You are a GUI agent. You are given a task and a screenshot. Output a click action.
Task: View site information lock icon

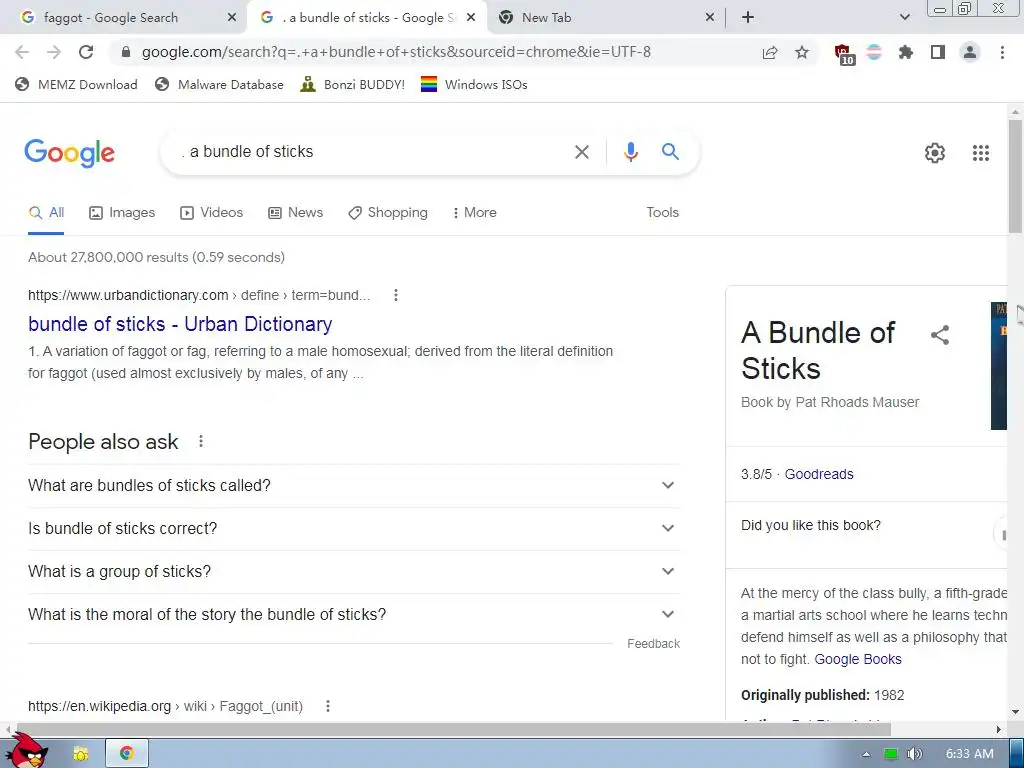tap(126, 52)
